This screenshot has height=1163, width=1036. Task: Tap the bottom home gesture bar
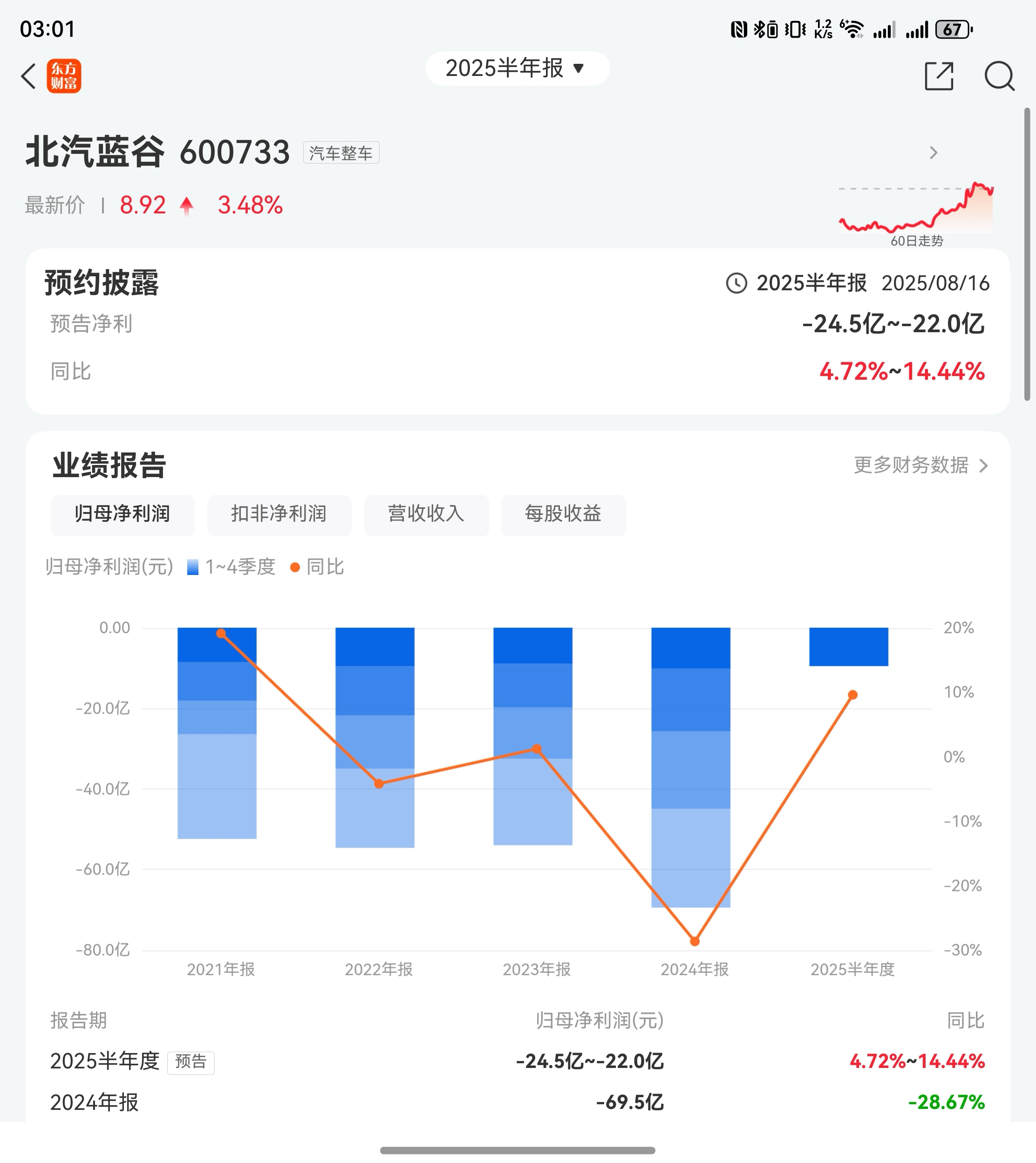(518, 1150)
